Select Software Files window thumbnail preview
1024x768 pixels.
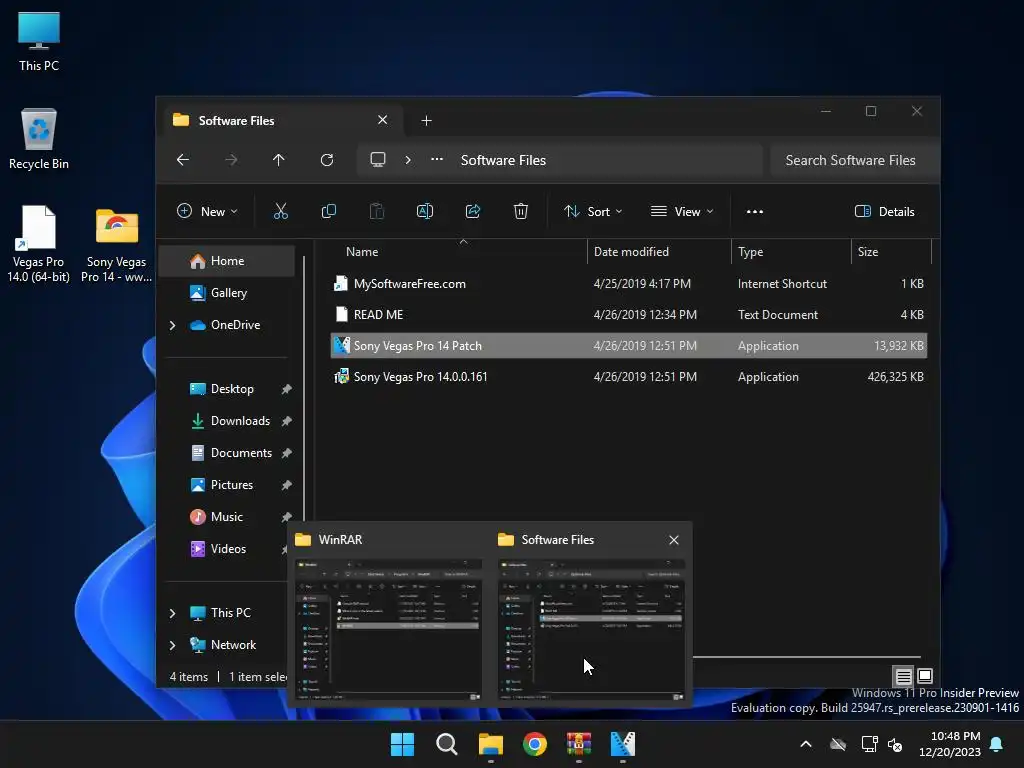click(591, 629)
